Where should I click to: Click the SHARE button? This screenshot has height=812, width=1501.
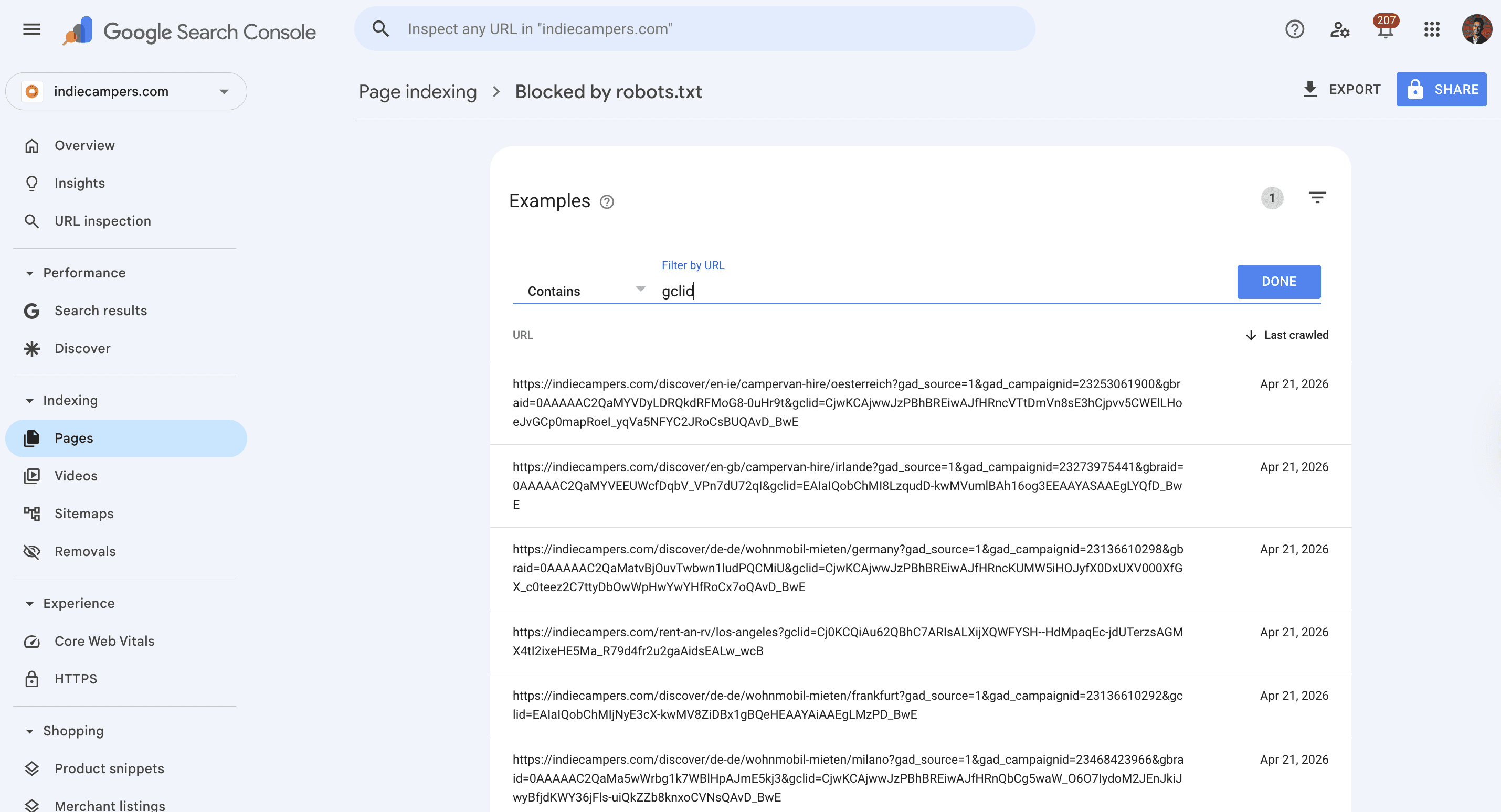[x=1441, y=89]
